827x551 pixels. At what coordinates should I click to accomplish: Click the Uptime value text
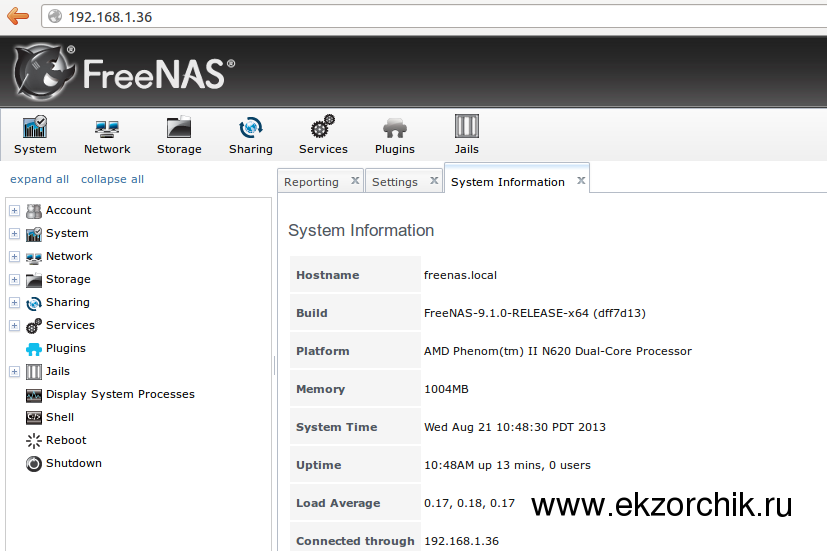tap(507, 465)
